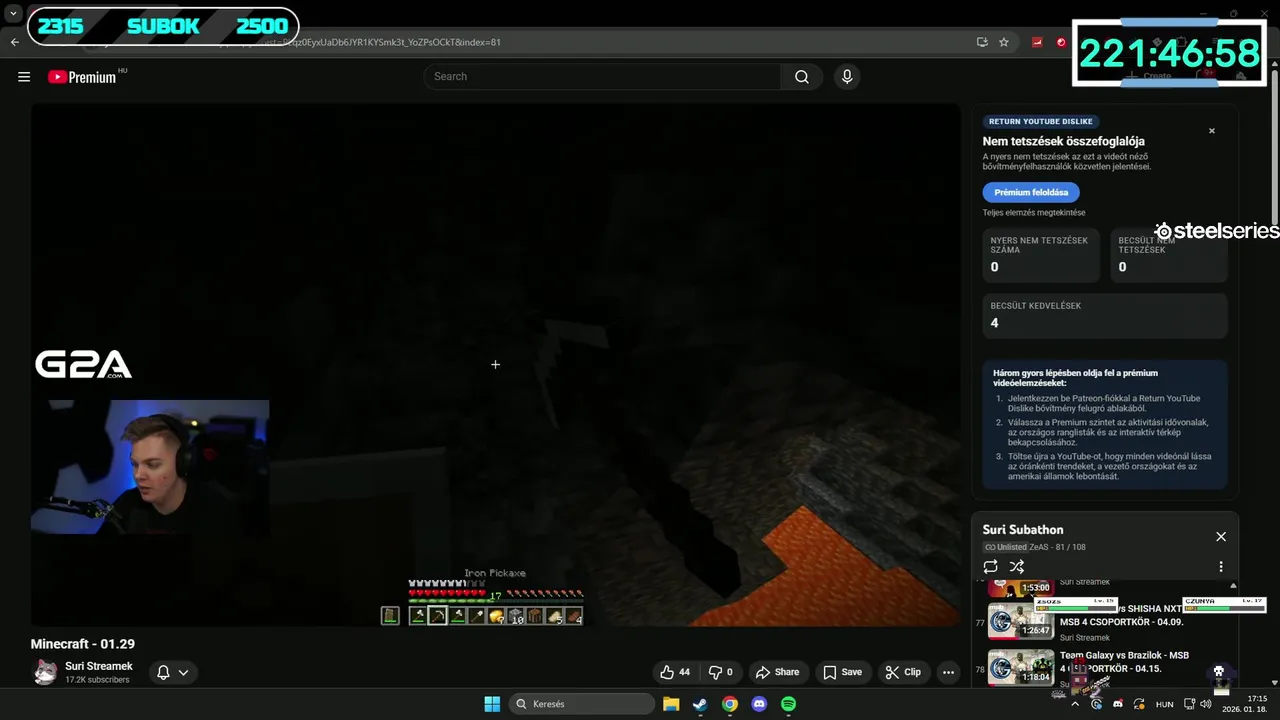Open the Suri Streamek channel avatar
The width and height of the screenshot is (1280, 720).
click(x=45, y=672)
